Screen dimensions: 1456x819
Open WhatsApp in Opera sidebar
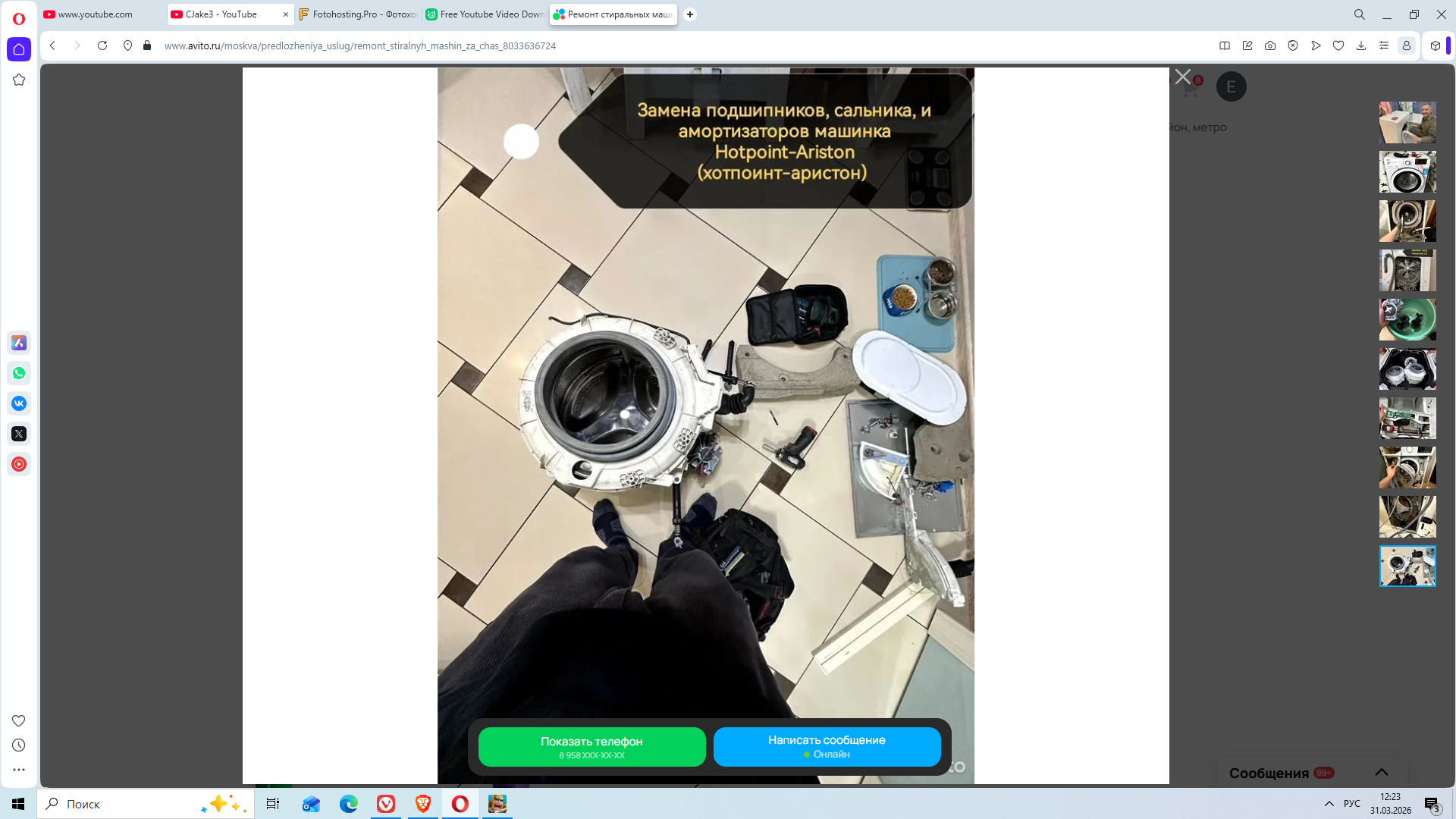(19, 373)
